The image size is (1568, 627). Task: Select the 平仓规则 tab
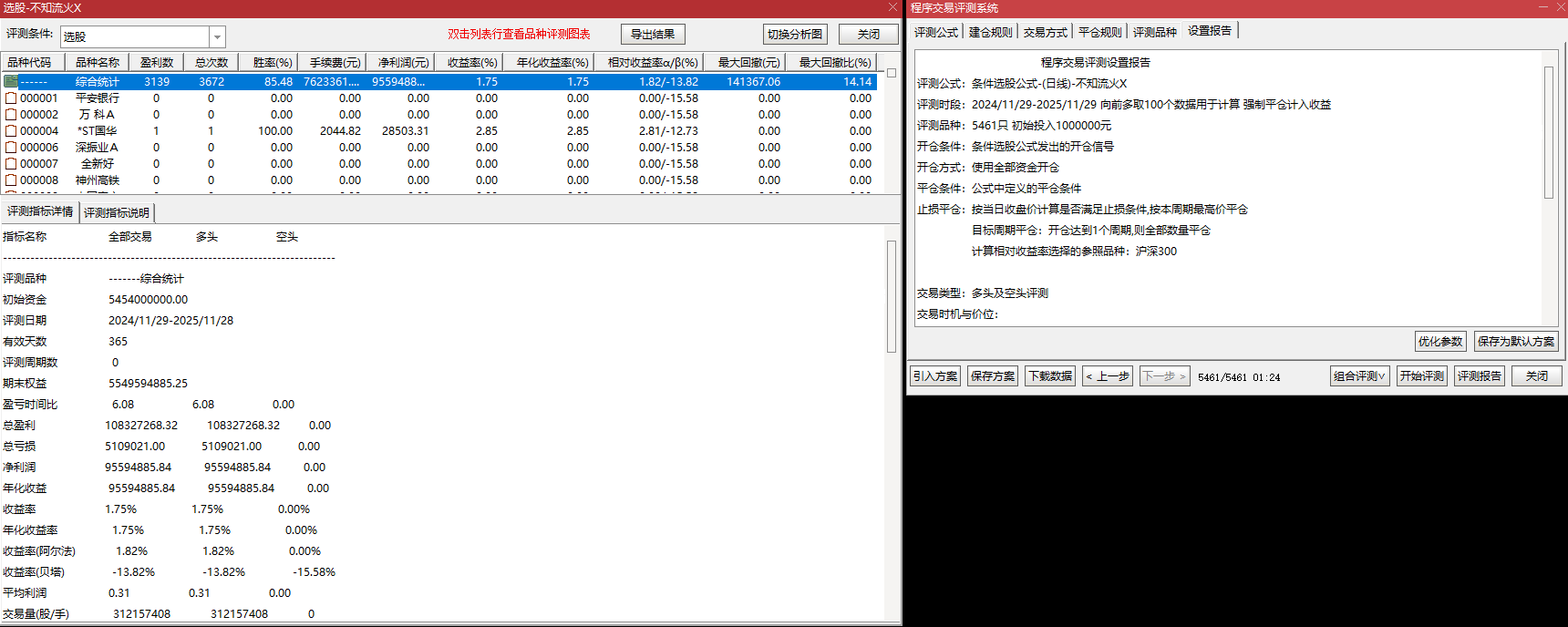tap(1099, 32)
